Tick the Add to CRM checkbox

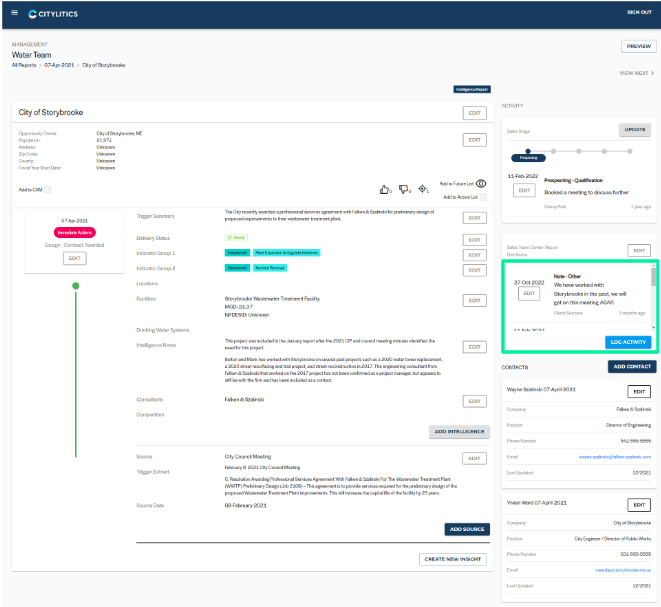[x=47, y=189]
